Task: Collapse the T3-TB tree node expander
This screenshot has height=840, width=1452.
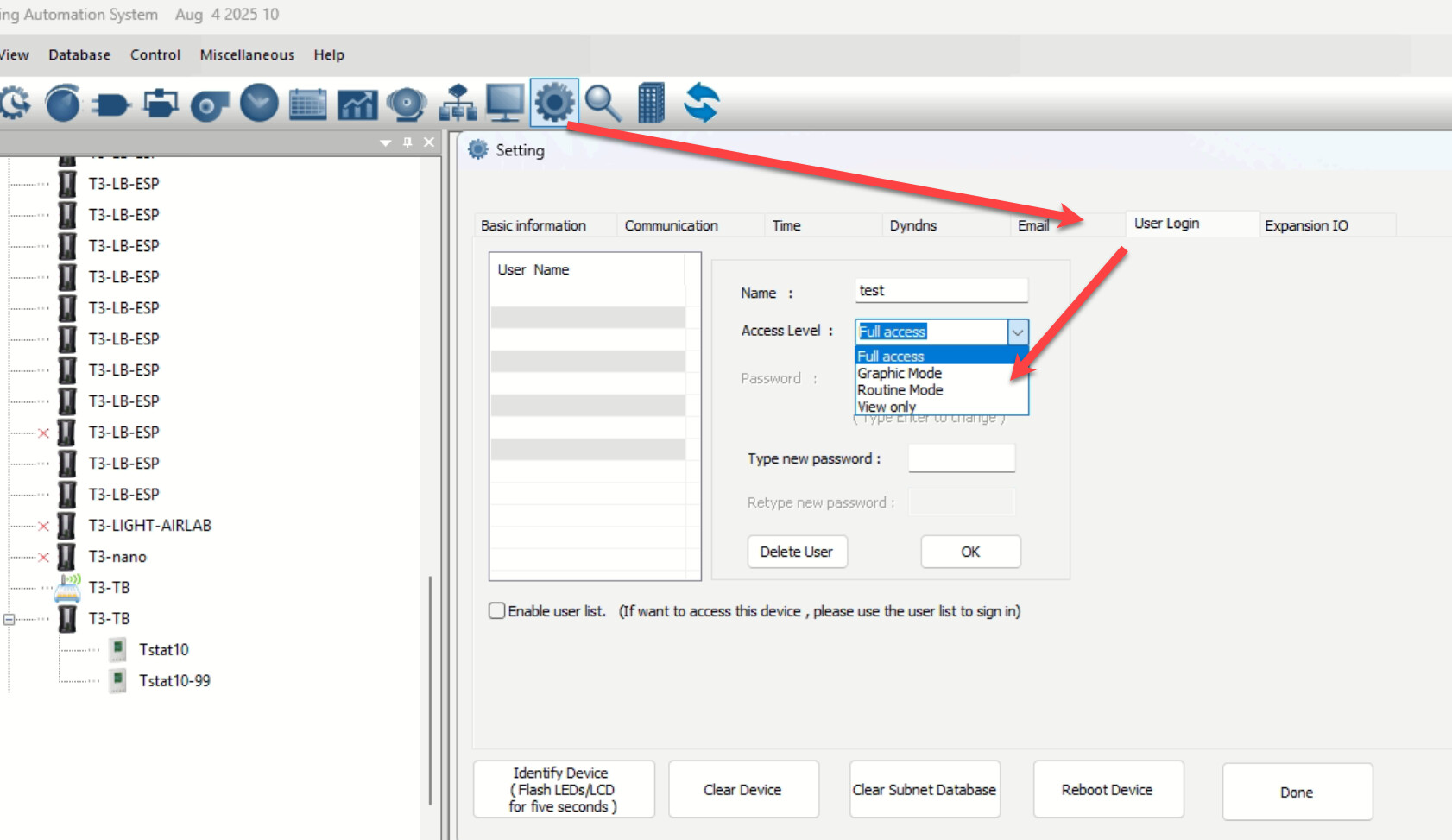Action: [9, 619]
